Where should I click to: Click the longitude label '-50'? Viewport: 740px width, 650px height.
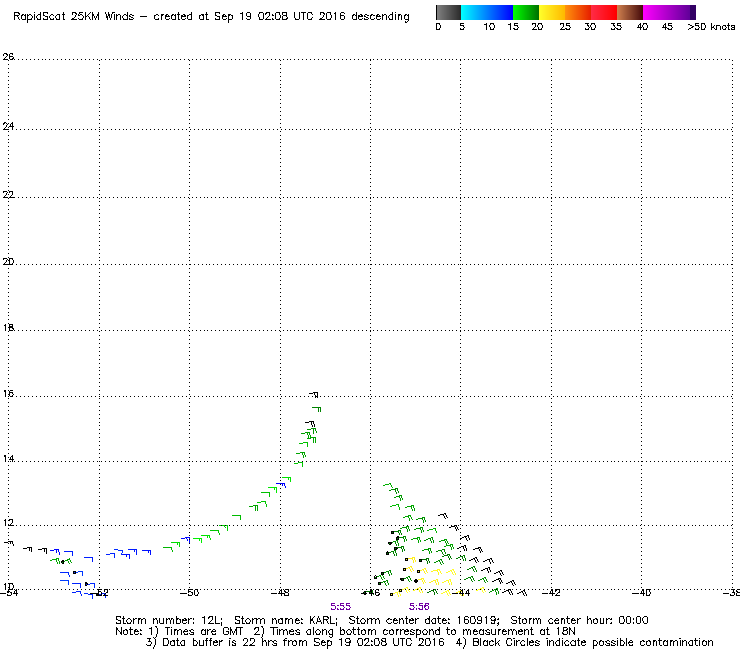point(190,593)
